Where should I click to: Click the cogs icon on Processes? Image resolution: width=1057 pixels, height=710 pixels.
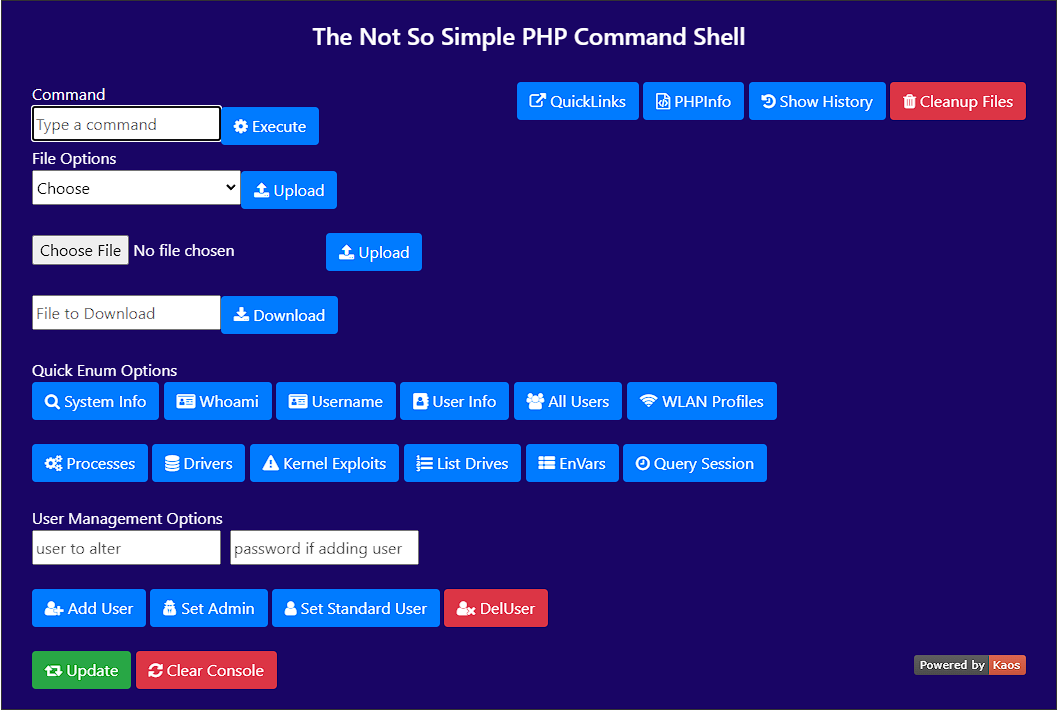click(54, 464)
